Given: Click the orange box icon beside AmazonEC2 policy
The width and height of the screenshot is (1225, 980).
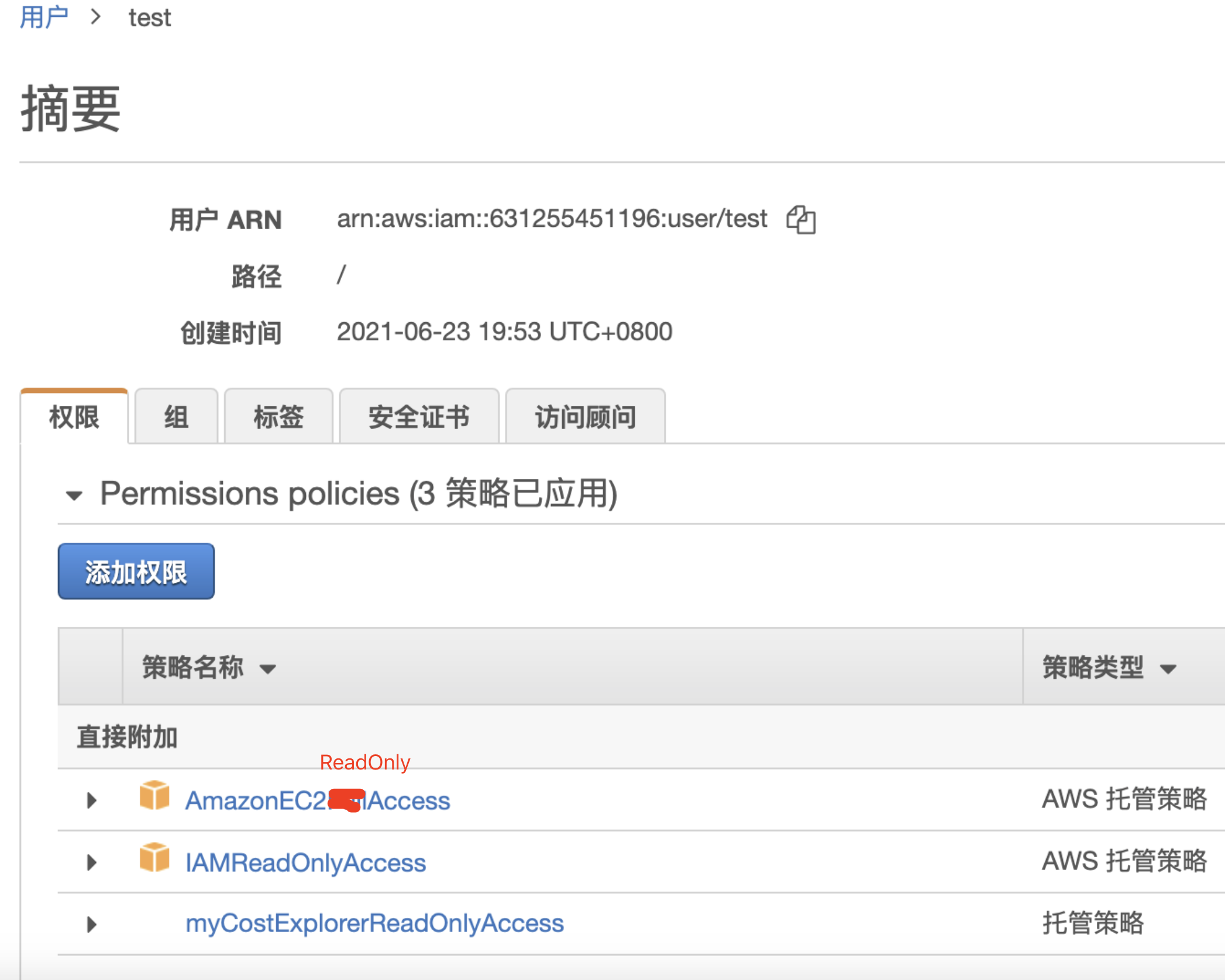Looking at the screenshot, I should (154, 795).
